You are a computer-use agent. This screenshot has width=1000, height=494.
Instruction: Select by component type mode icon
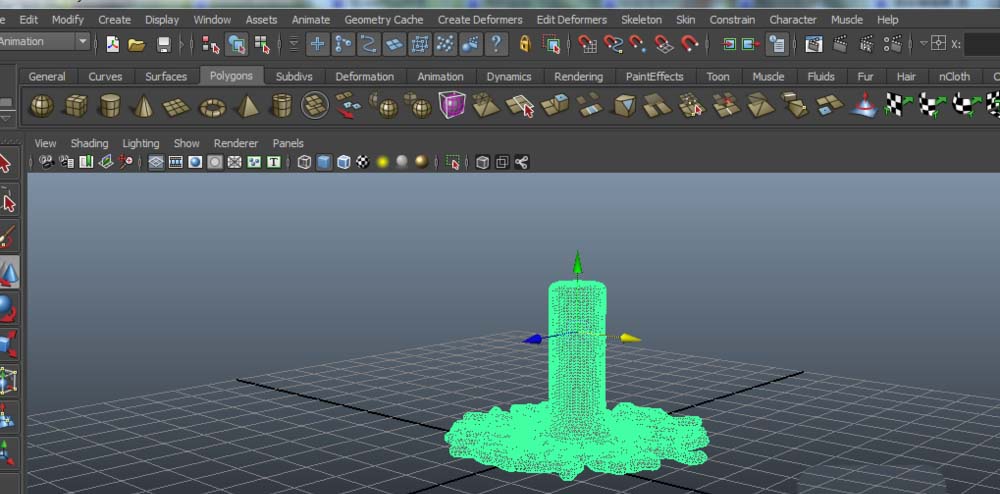(x=261, y=44)
